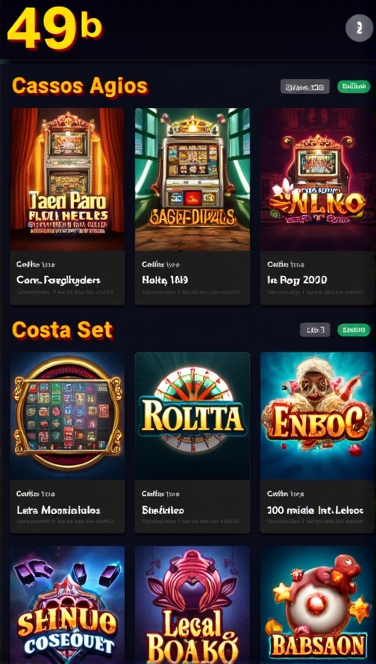This screenshot has height=664, width=376.
Task: Click the green button beside Cassos Agios
Action: click(354, 86)
